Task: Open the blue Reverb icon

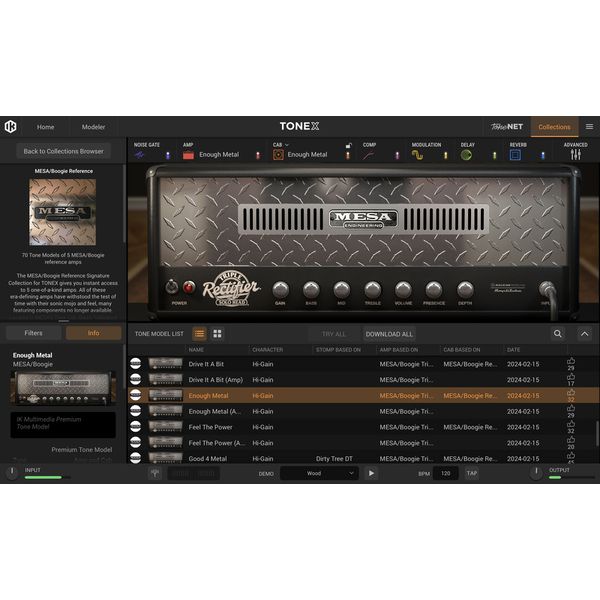Action: click(515, 155)
